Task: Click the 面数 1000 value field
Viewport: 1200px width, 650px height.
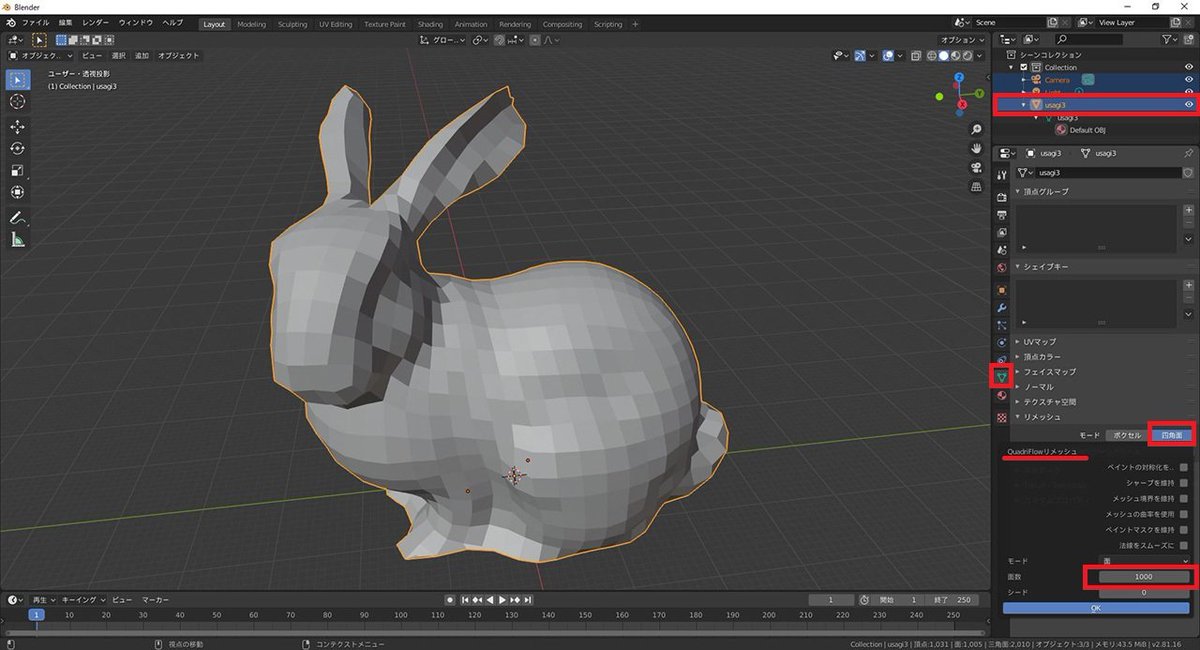Action: [x=1145, y=577]
